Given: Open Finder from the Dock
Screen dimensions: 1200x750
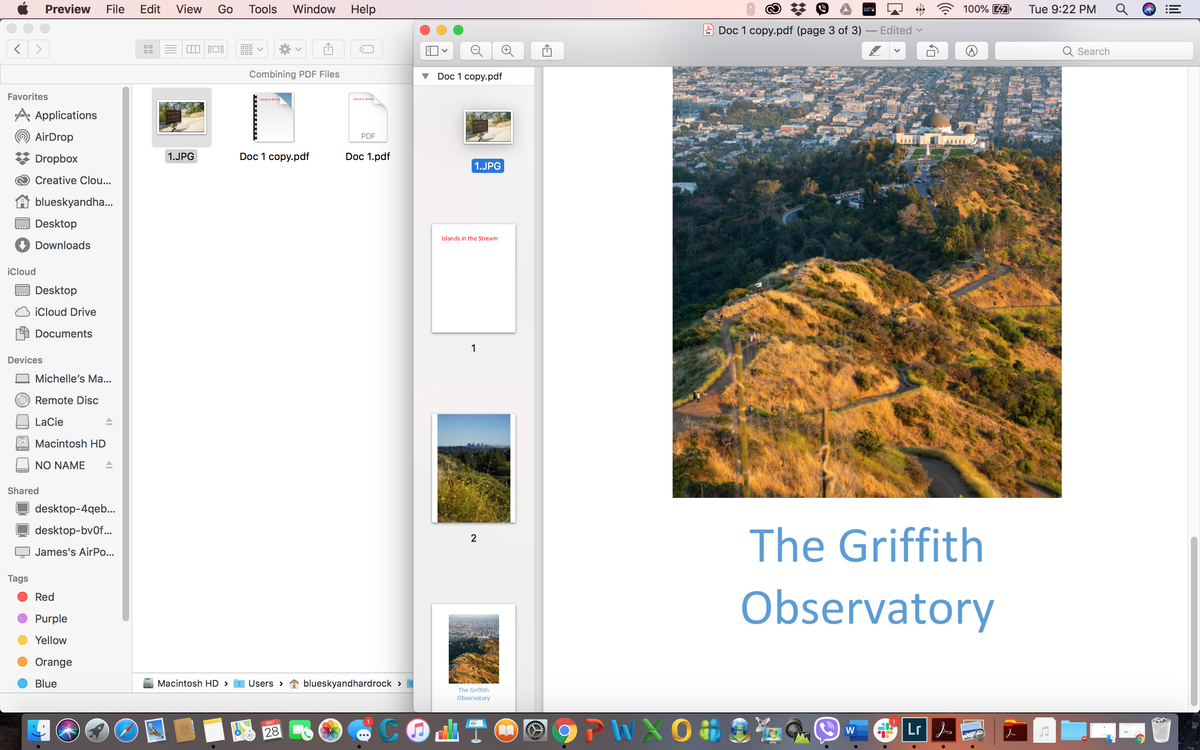Looking at the screenshot, I should (39, 731).
